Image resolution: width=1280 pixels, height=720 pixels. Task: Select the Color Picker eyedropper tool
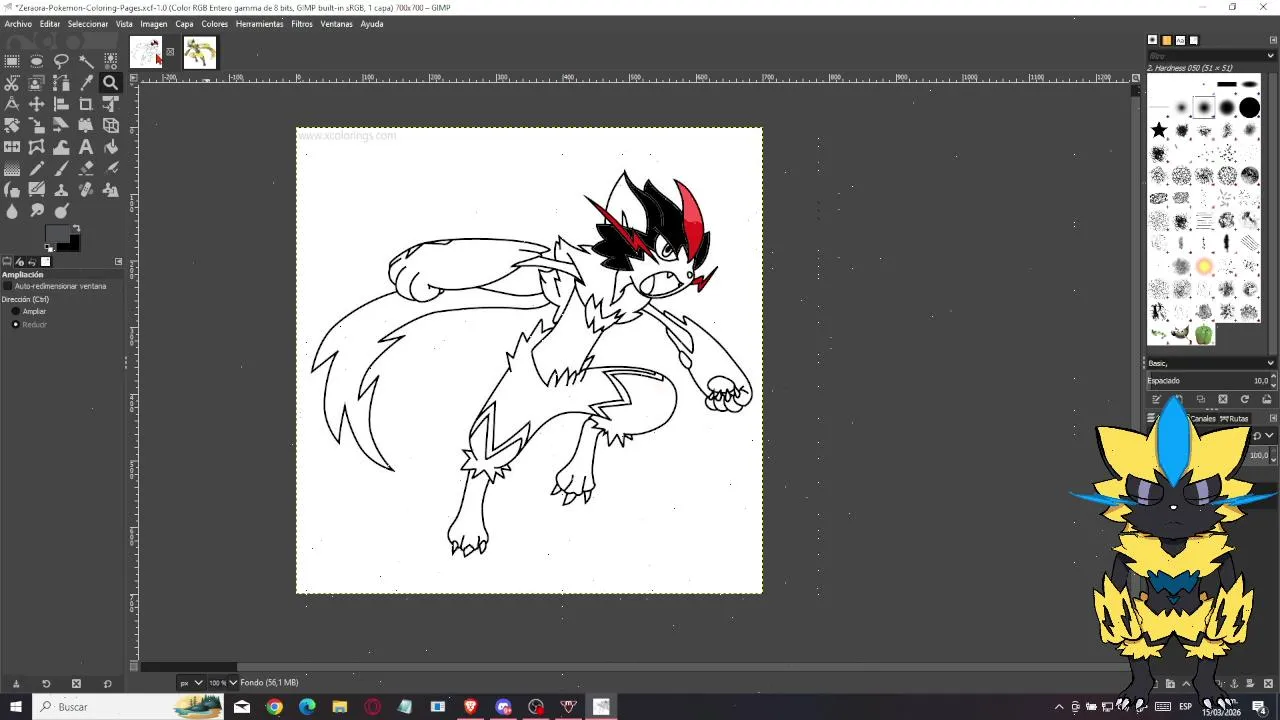tap(86, 83)
